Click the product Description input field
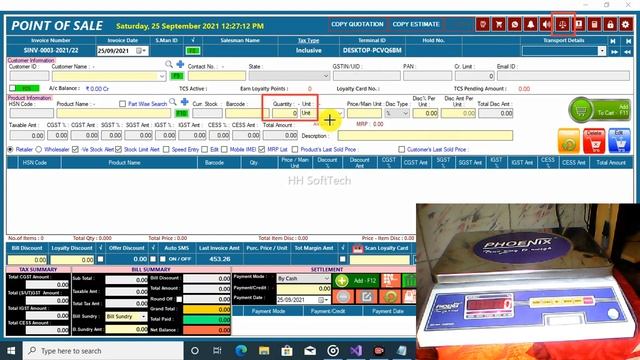 425,136
